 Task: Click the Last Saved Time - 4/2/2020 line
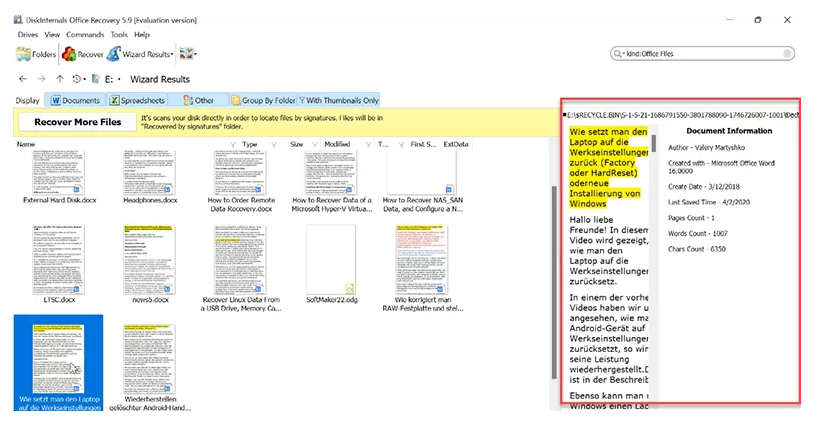click(x=709, y=202)
